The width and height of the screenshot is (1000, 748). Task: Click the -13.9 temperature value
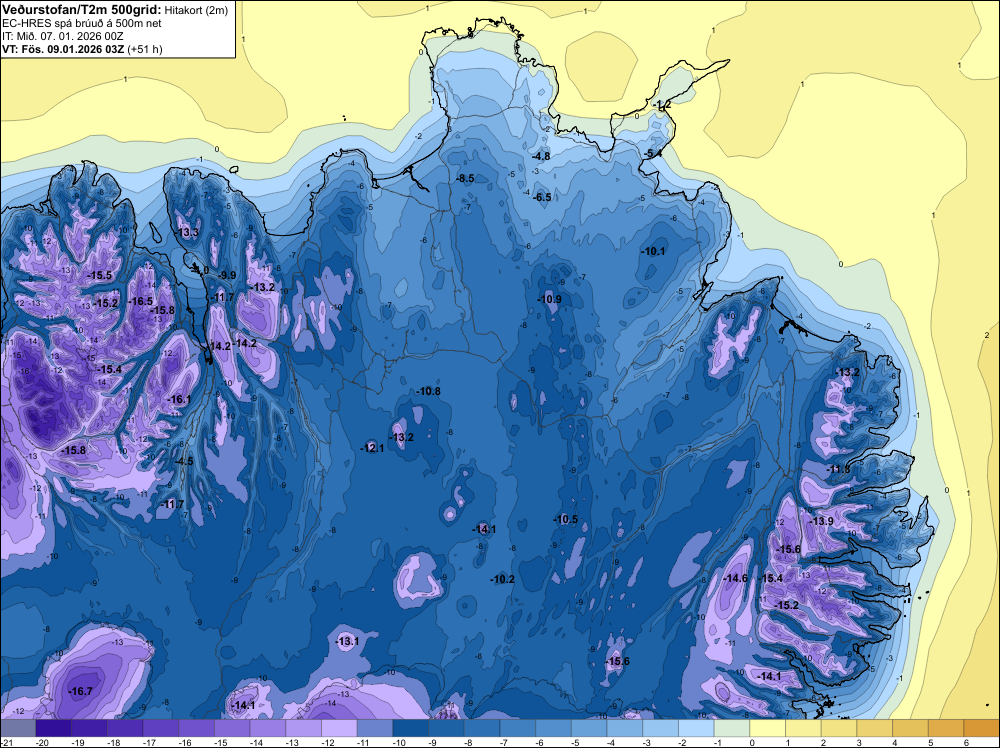[821, 522]
